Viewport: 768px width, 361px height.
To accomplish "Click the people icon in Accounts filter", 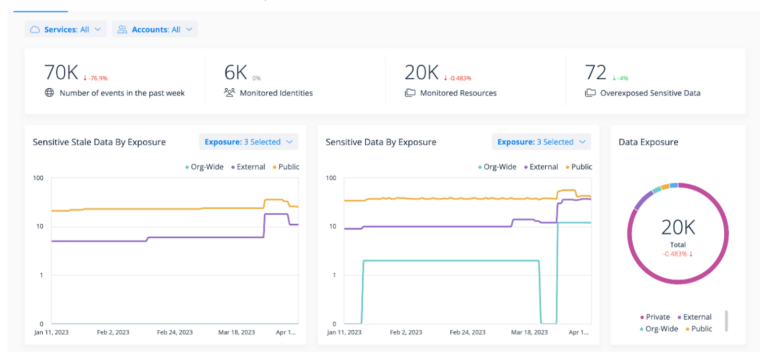I will (x=122, y=29).
